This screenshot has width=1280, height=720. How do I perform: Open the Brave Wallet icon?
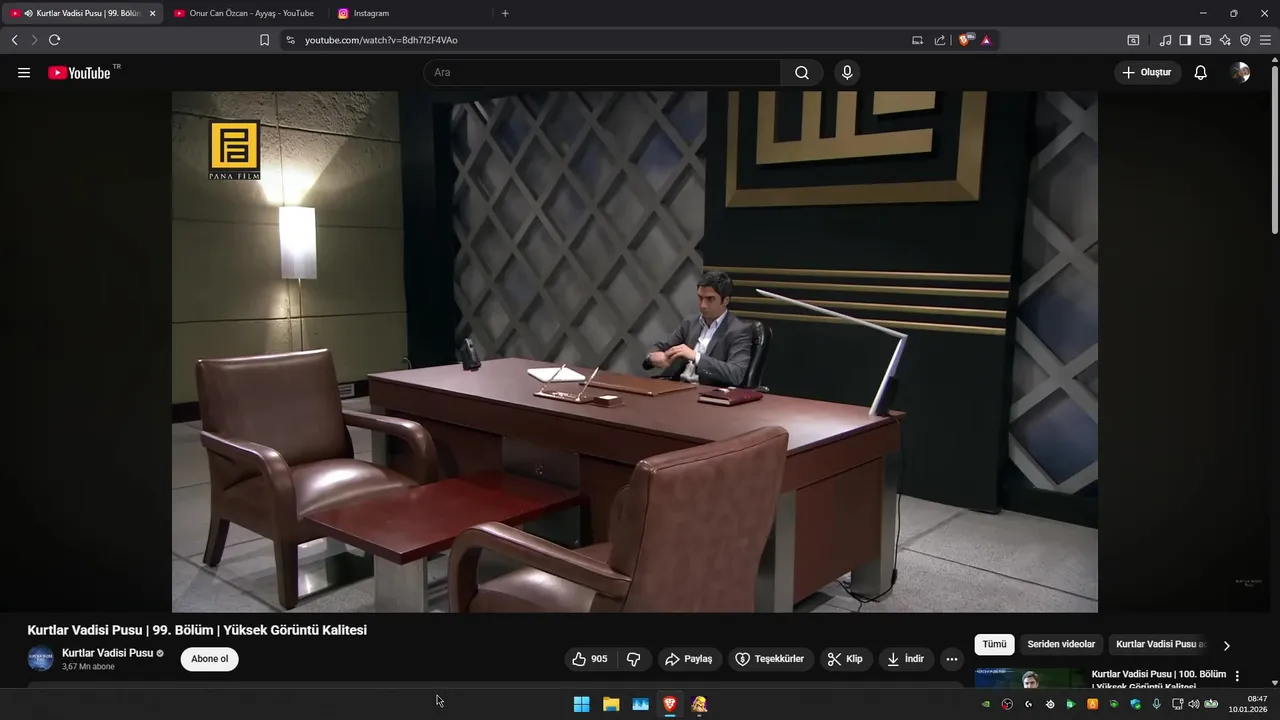click(x=1205, y=40)
